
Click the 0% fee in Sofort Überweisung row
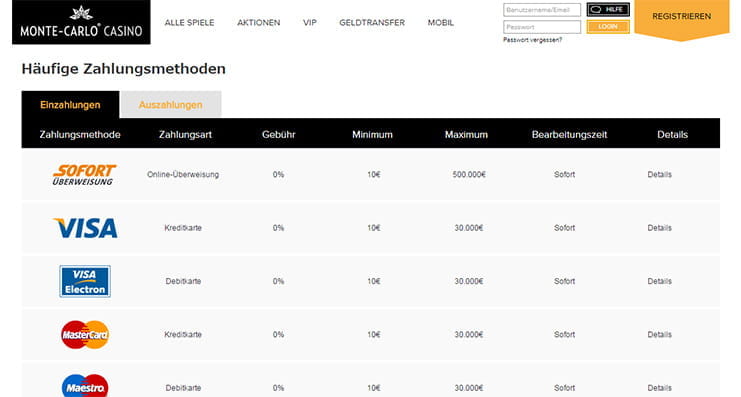tap(278, 174)
